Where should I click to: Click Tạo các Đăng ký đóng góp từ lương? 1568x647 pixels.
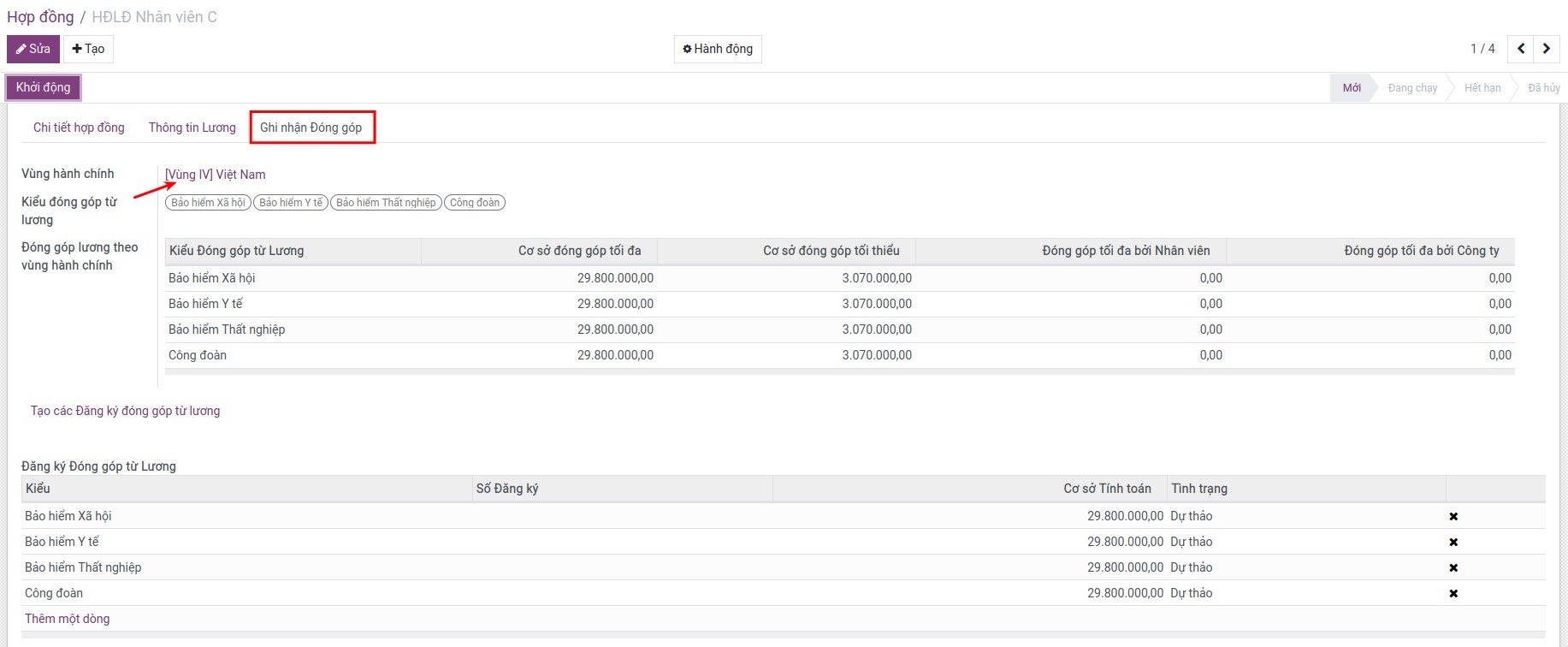[125, 411]
